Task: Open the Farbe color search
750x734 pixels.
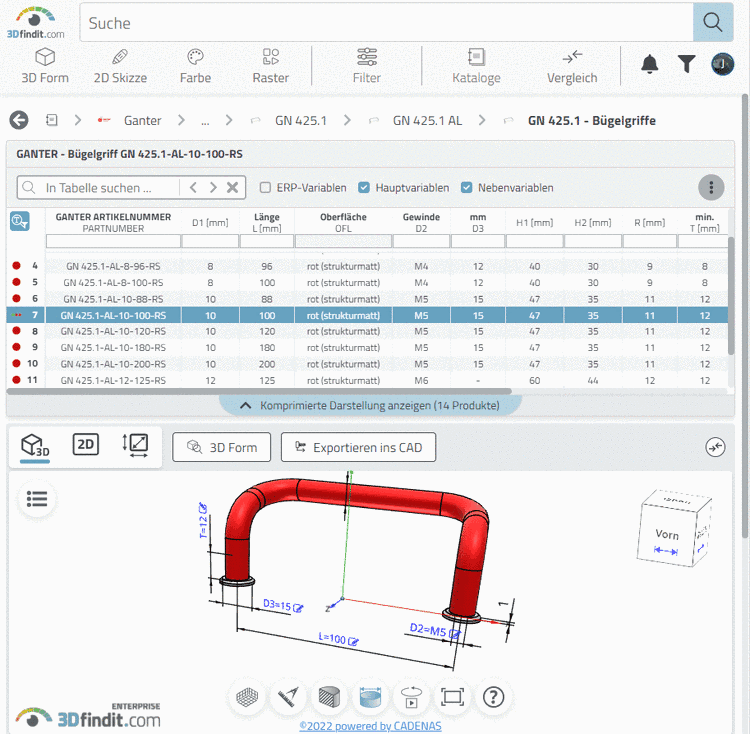Action: (x=195, y=66)
